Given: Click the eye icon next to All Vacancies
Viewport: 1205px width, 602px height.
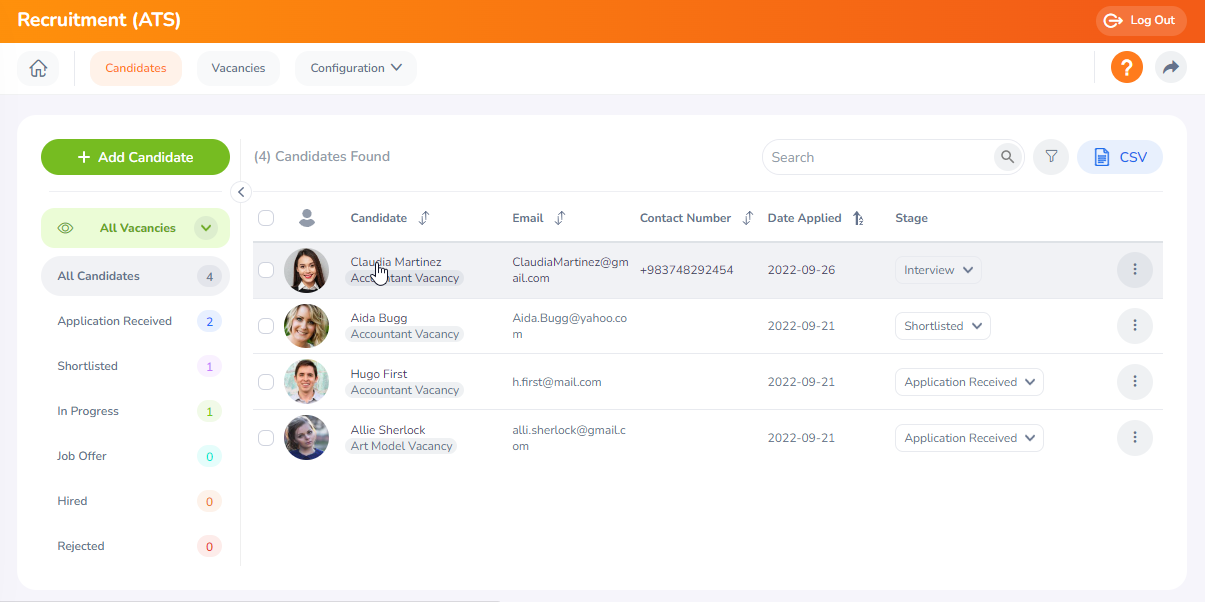Looking at the screenshot, I should 64,228.
